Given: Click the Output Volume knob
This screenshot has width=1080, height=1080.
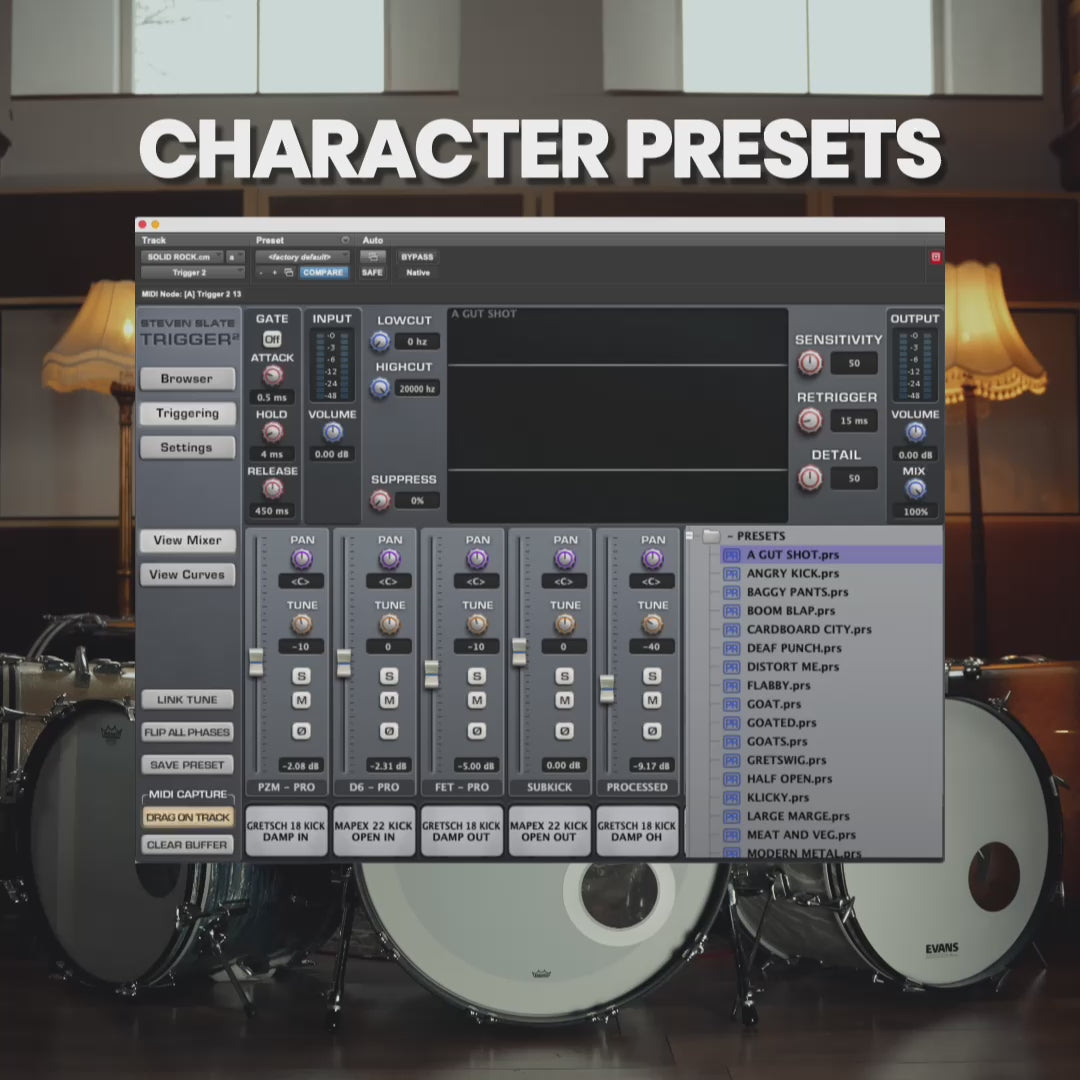Looking at the screenshot, I should tap(915, 433).
